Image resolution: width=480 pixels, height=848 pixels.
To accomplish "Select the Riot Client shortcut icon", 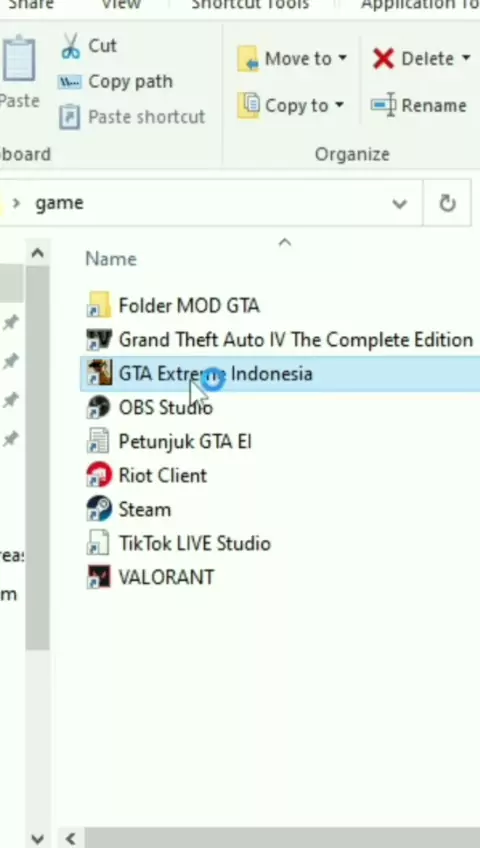I will (x=99, y=475).
